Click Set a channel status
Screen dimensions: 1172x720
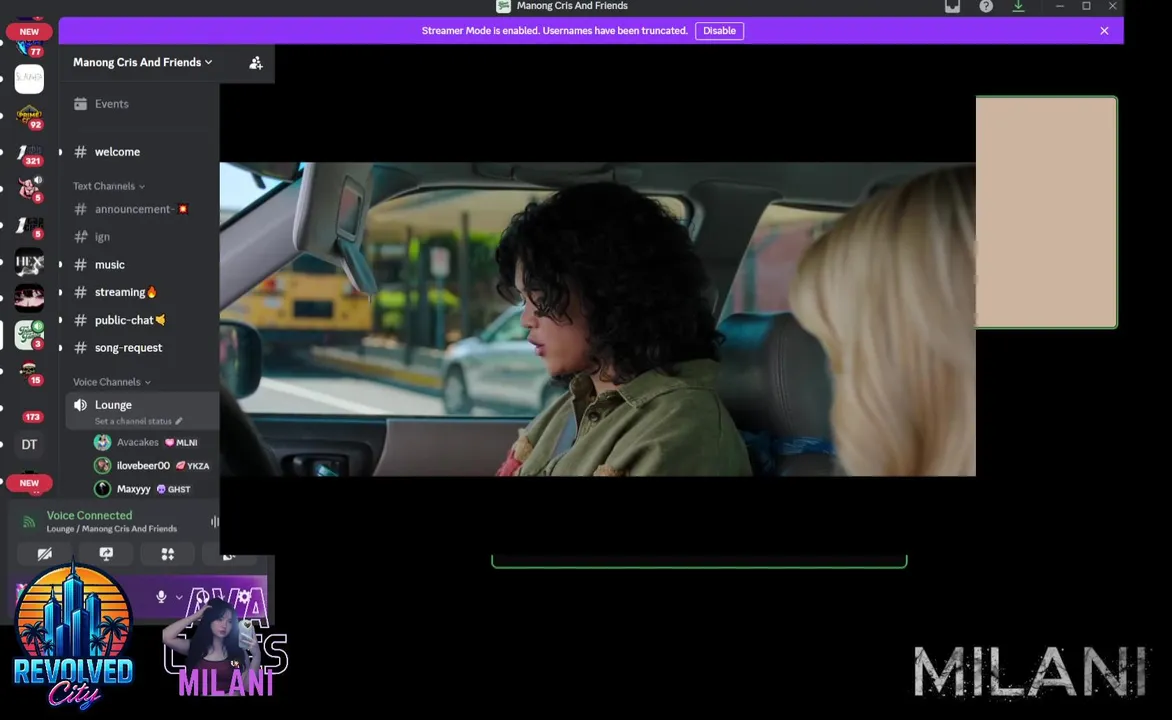(x=138, y=421)
